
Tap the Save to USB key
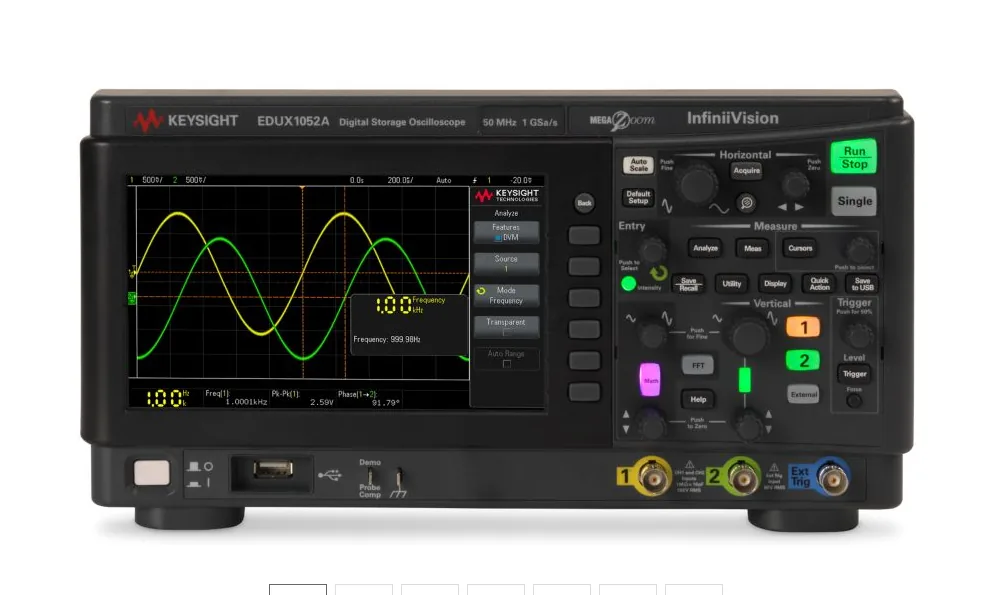coord(862,284)
